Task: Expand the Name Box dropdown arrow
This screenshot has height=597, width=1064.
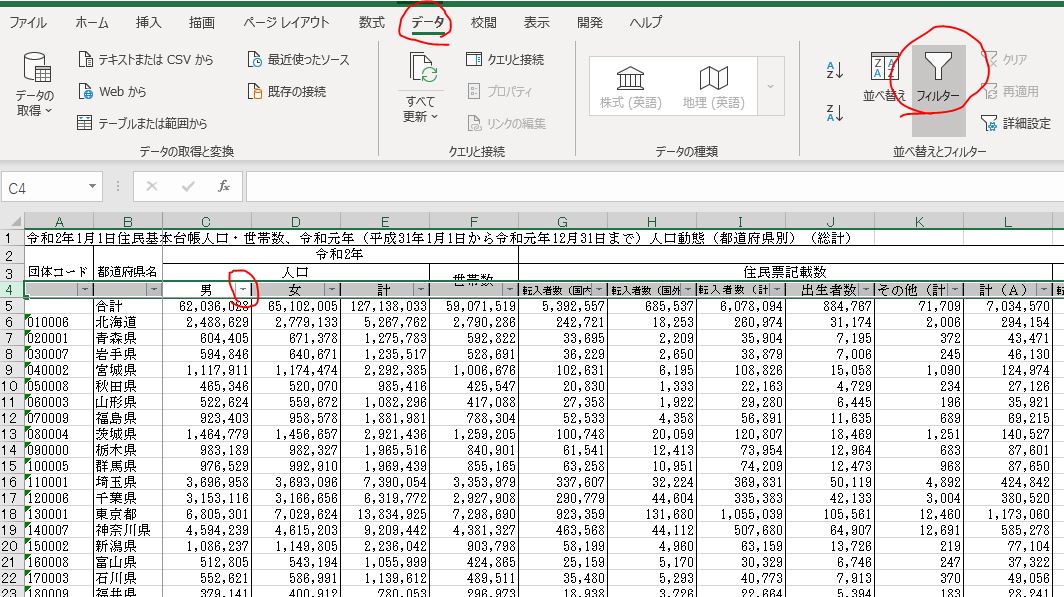Action: (93, 186)
